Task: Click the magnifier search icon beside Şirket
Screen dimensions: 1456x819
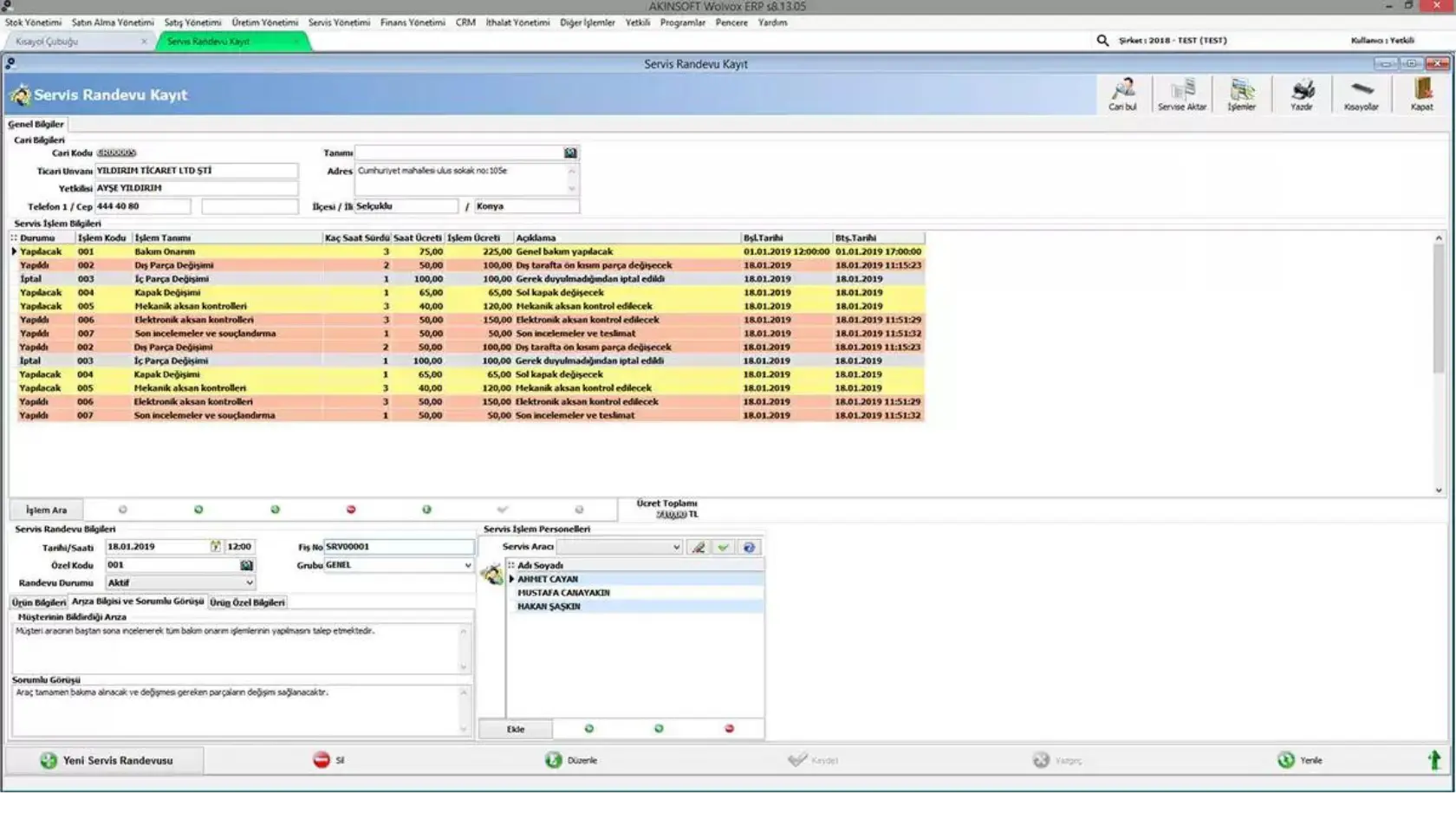Action: pyautogui.click(x=1102, y=40)
